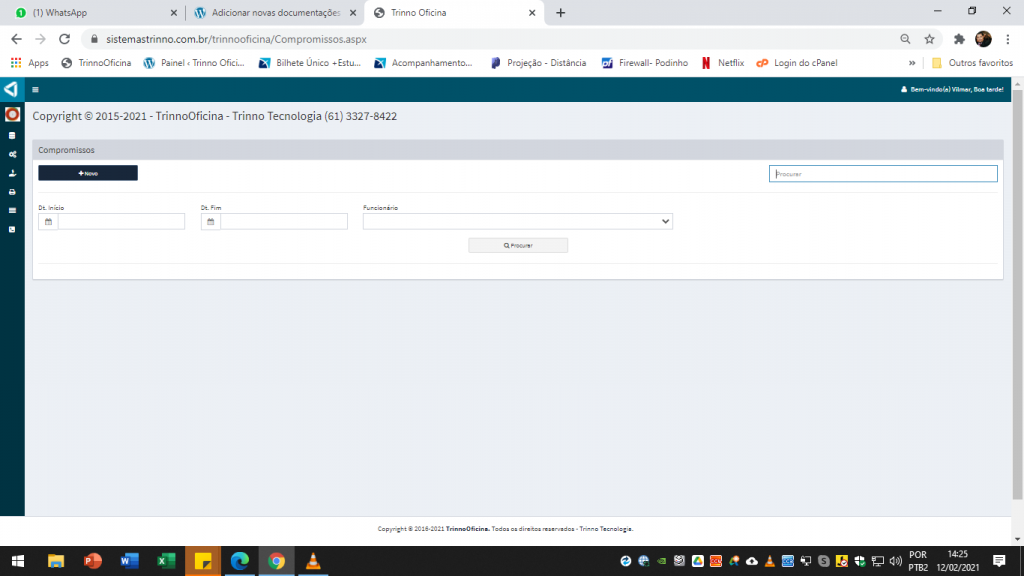Open the taskbar clock and date
Image resolution: width=1024 pixels, height=576 pixels.
pyautogui.click(x=957, y=561)
